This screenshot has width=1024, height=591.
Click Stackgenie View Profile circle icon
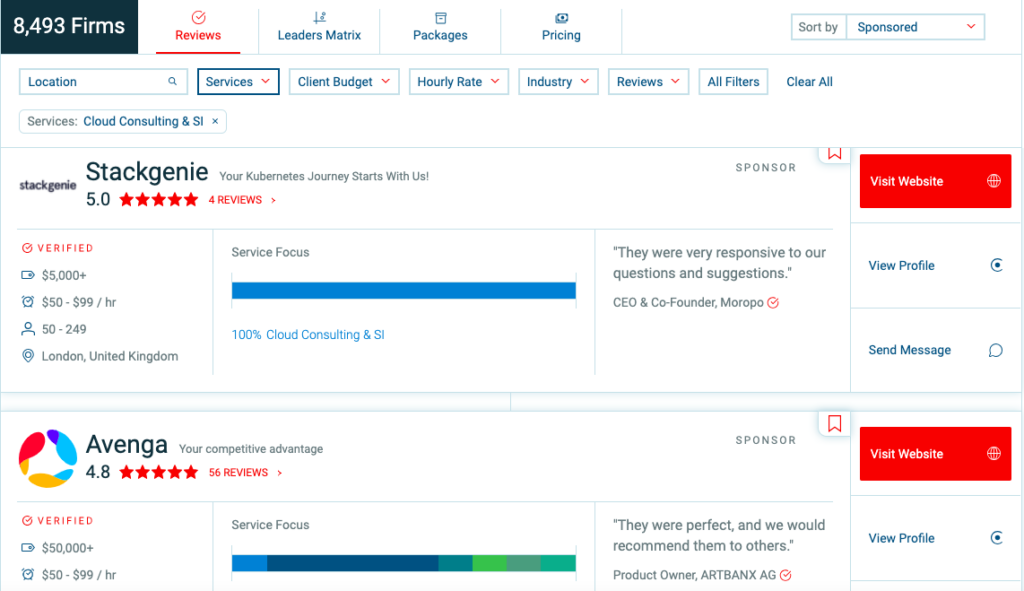pyautogui.click(x=997, y=265)
